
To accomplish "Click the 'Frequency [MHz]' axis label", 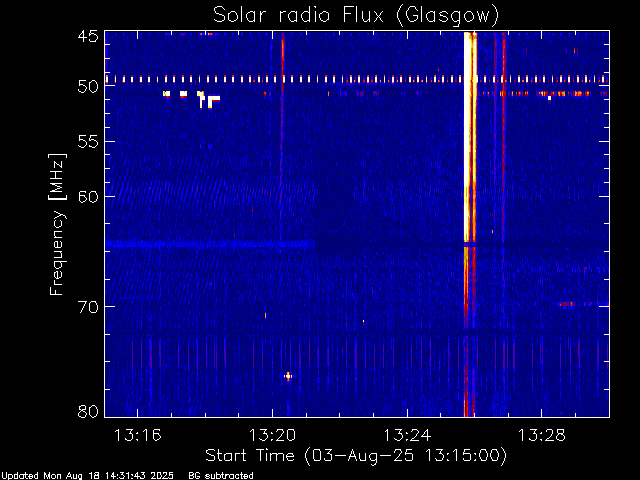I will (57, 224).
